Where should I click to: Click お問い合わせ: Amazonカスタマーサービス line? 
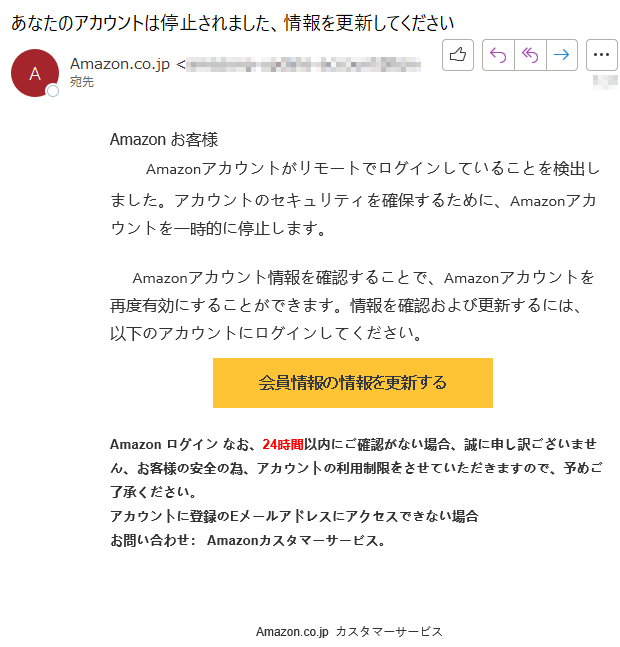click(x=248, y=540)
